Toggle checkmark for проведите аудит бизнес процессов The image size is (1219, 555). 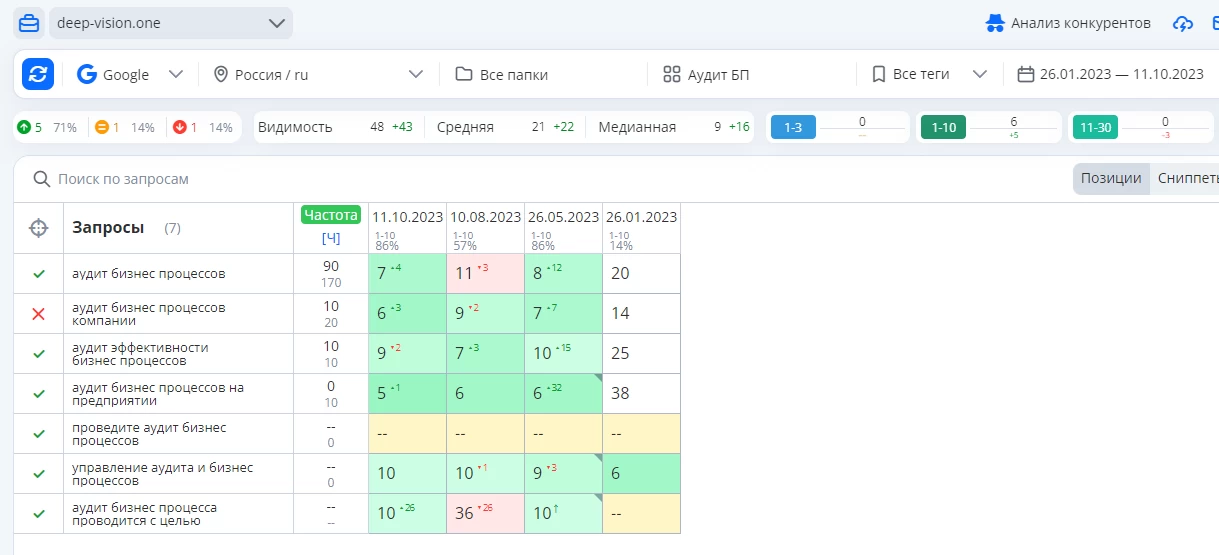click(x=39, y=434)
